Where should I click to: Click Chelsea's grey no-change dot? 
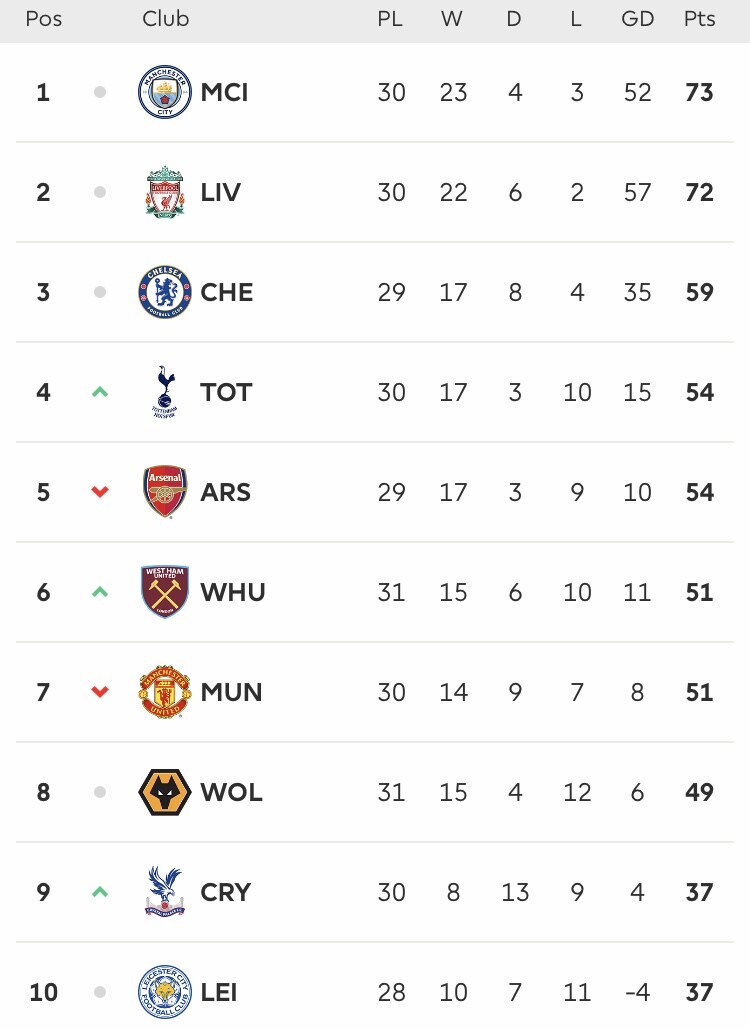[100, 292]
